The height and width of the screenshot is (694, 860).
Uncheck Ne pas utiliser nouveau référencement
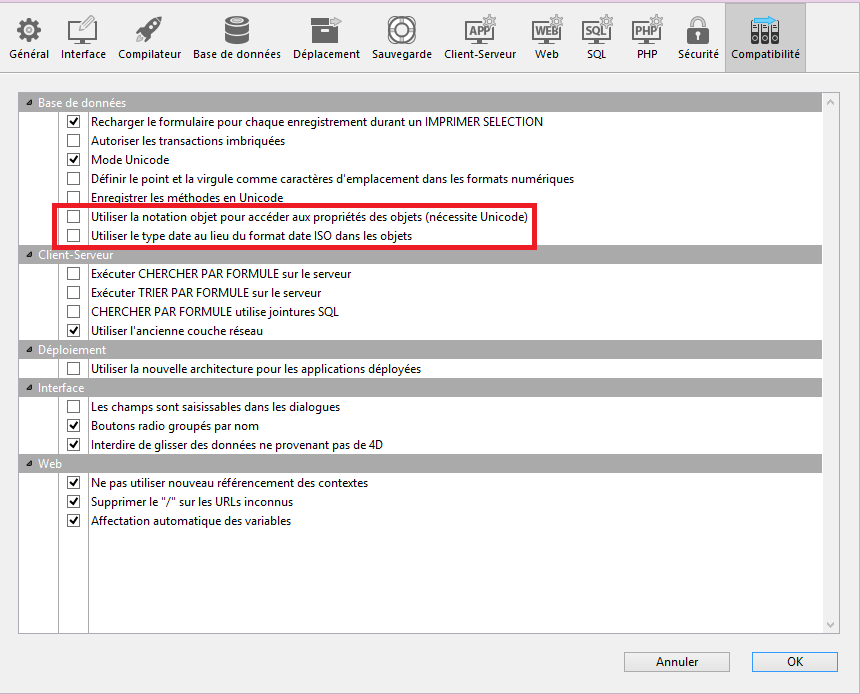(x=73, y=483)
